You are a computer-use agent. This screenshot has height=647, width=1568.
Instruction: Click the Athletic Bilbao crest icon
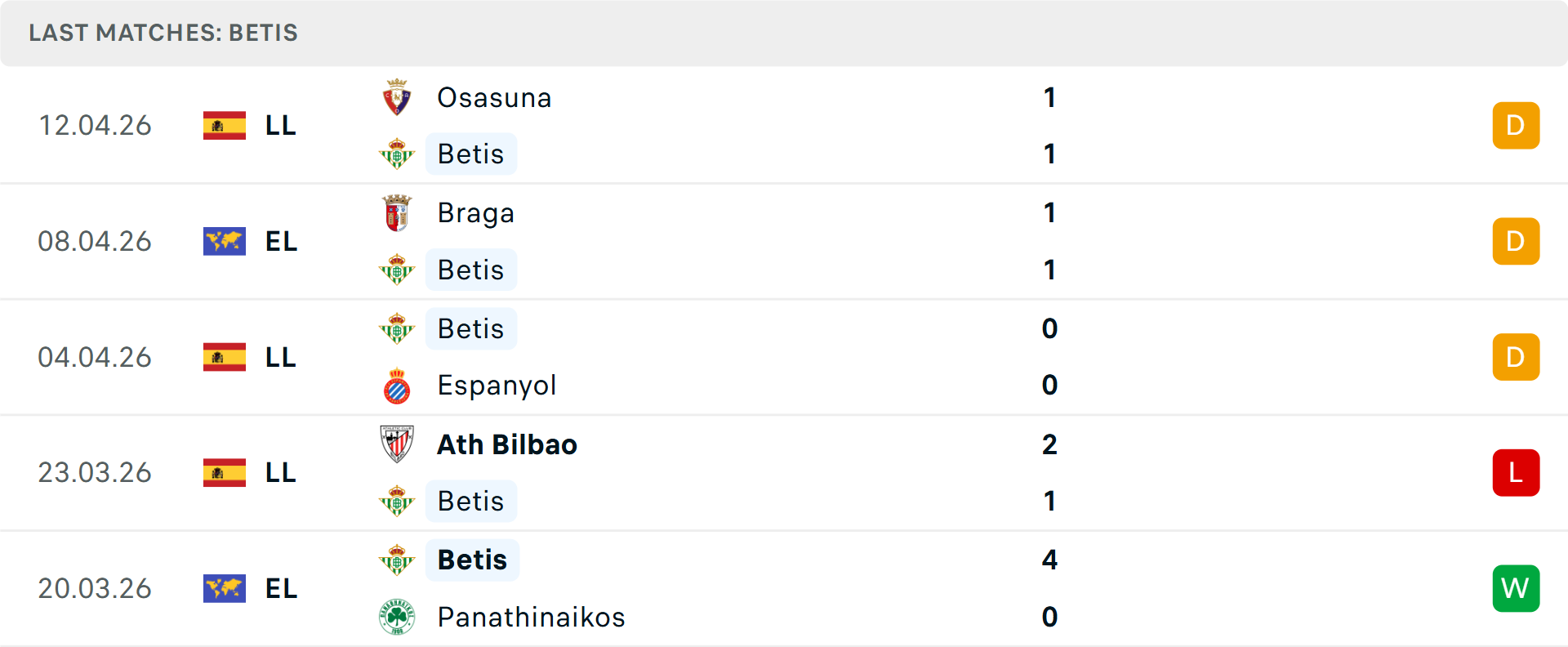(397, 444)
